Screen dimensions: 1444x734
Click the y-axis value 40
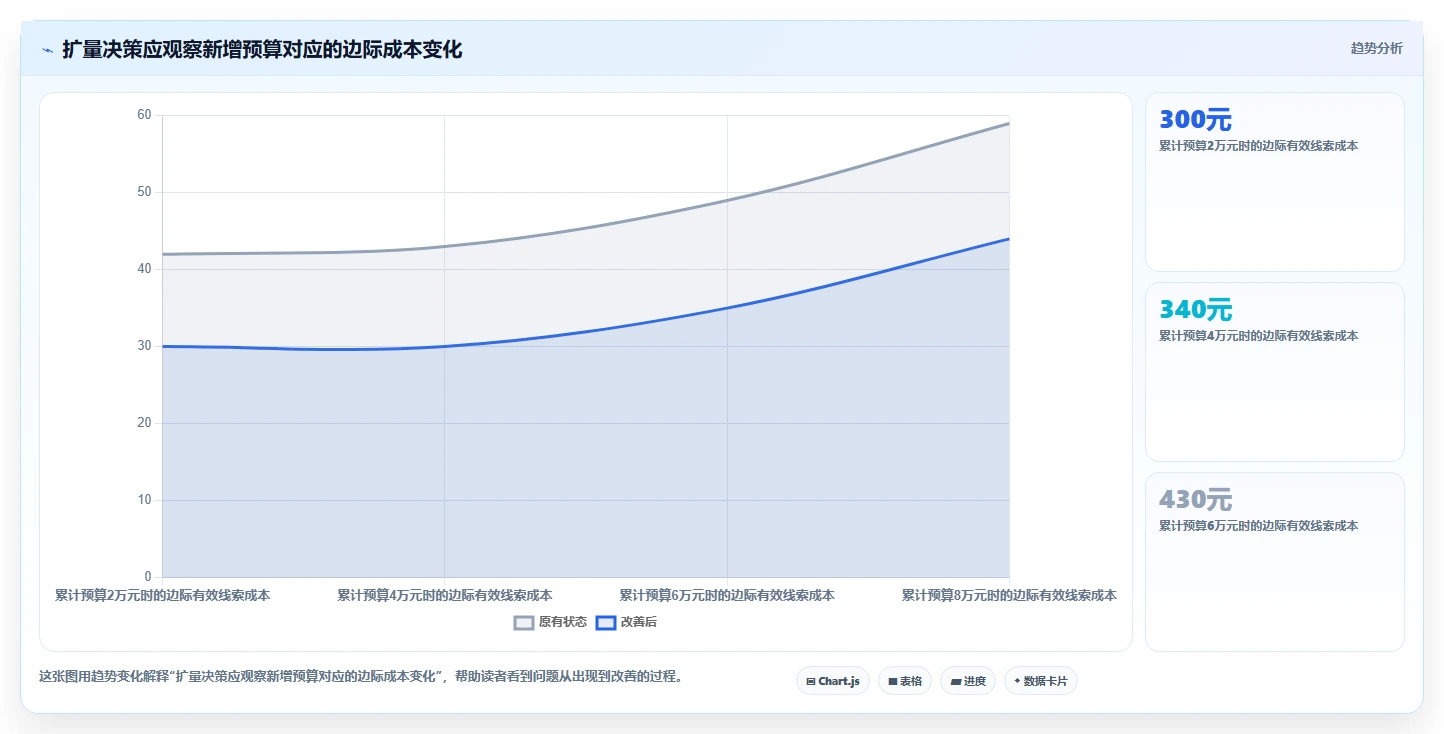coord(144,269)
